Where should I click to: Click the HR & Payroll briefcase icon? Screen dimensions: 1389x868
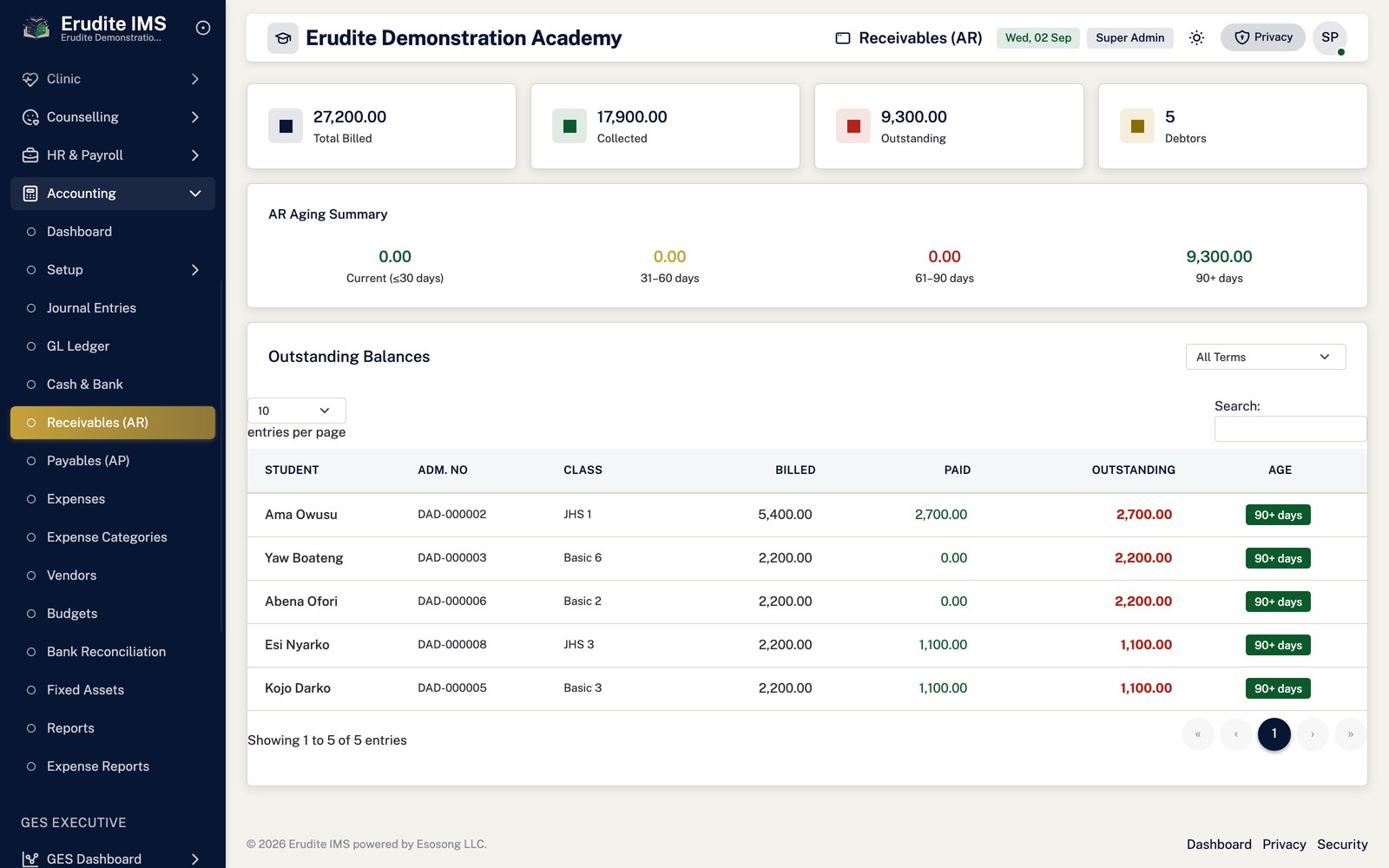coord(30,155)
